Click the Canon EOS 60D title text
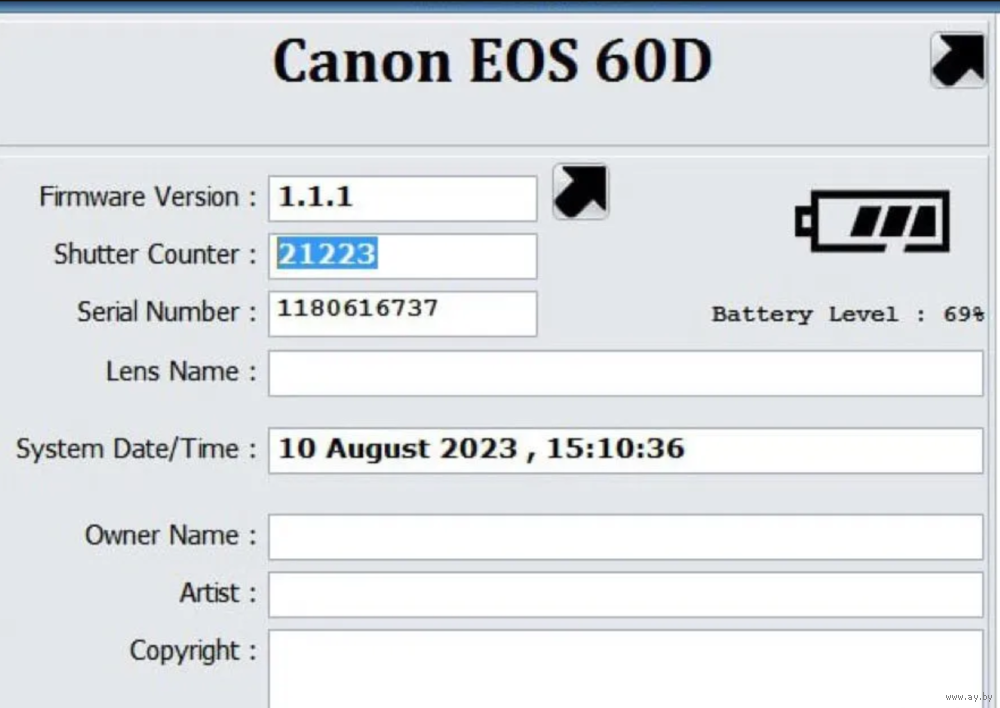Image resolution: width=1000 pixels, height=708 pixels. click(x=492, y=61)
